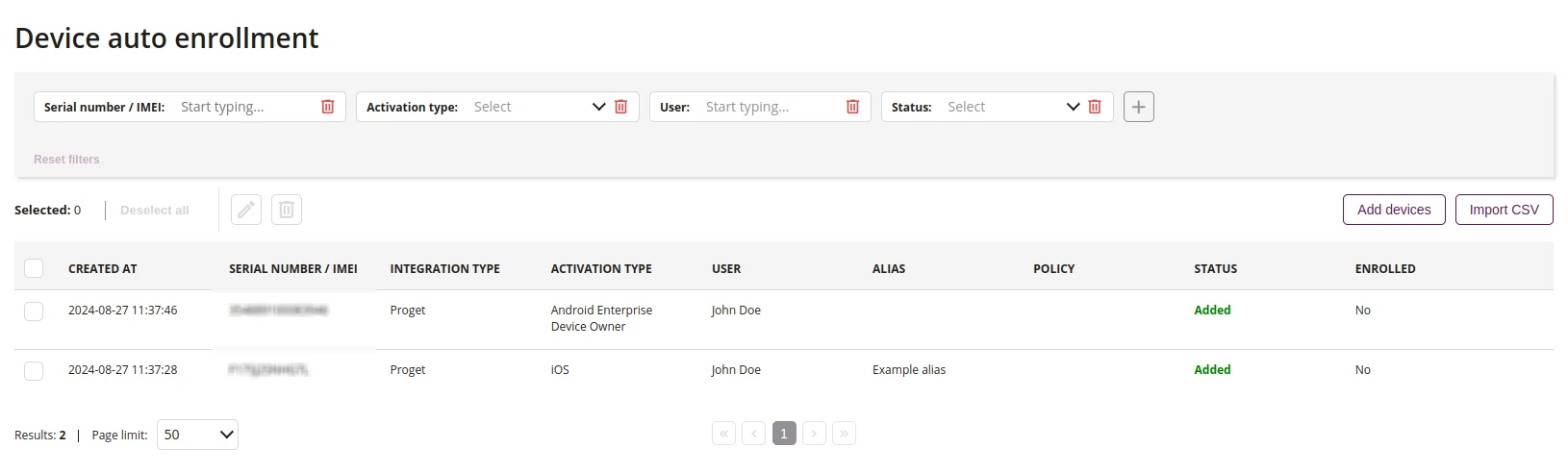Add a new filter with plus icon

coord(1139,107)
